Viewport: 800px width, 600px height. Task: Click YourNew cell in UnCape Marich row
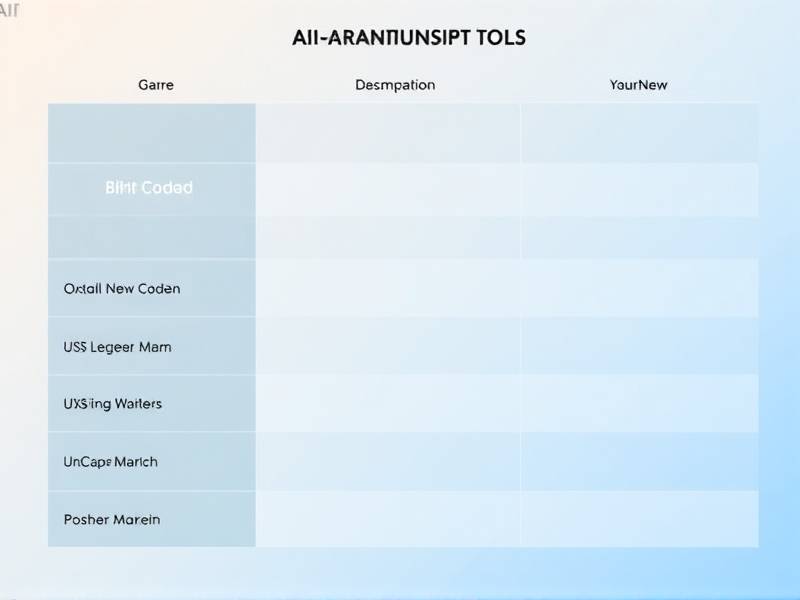click(639, 462)
